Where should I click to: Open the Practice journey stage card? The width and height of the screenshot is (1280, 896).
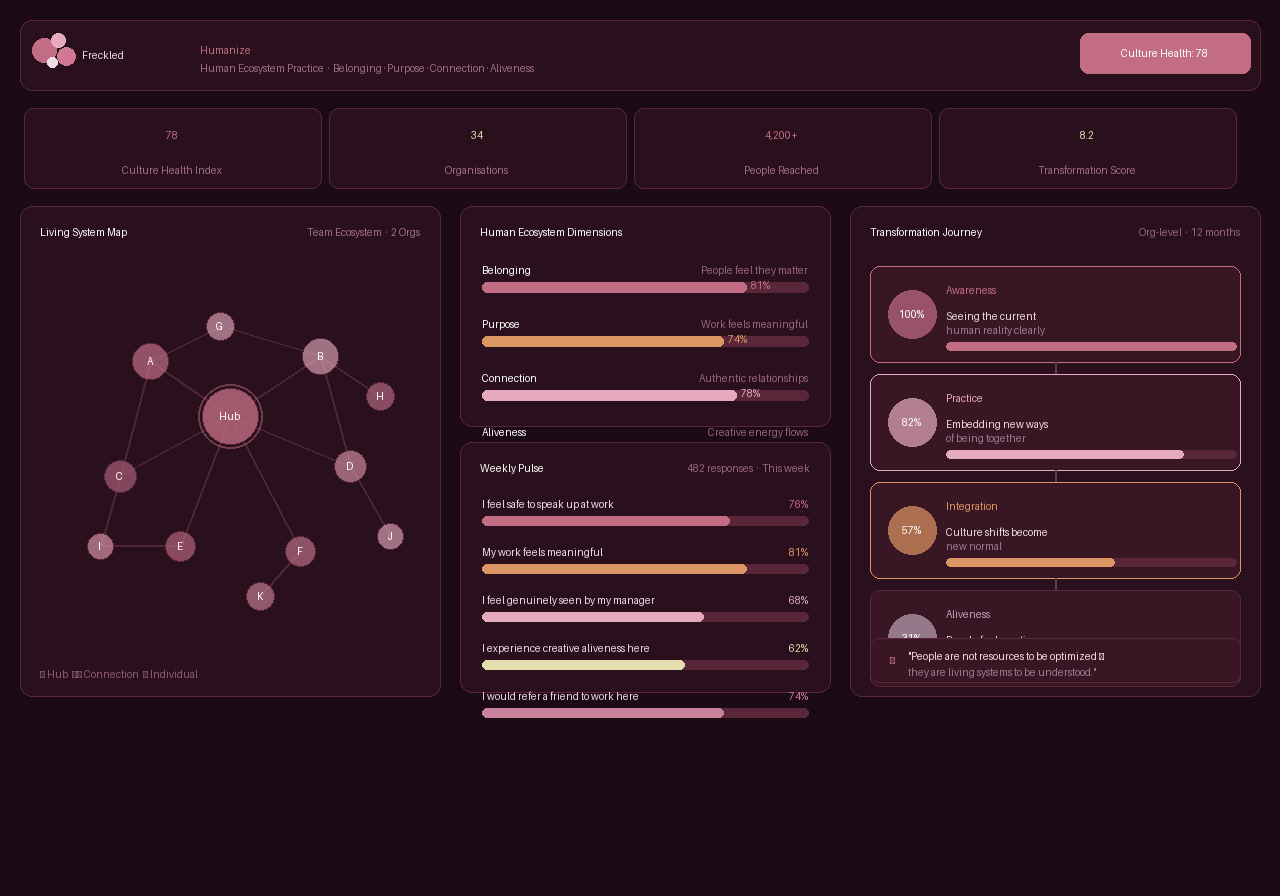[1055, 422]
